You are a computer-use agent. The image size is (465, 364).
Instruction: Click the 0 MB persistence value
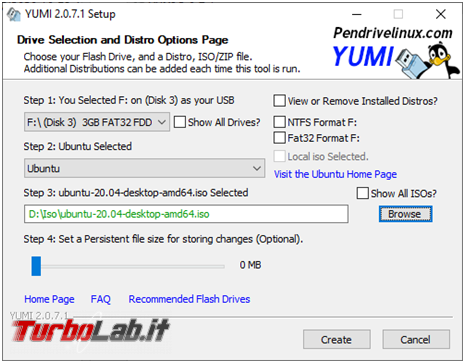[250, 265]
